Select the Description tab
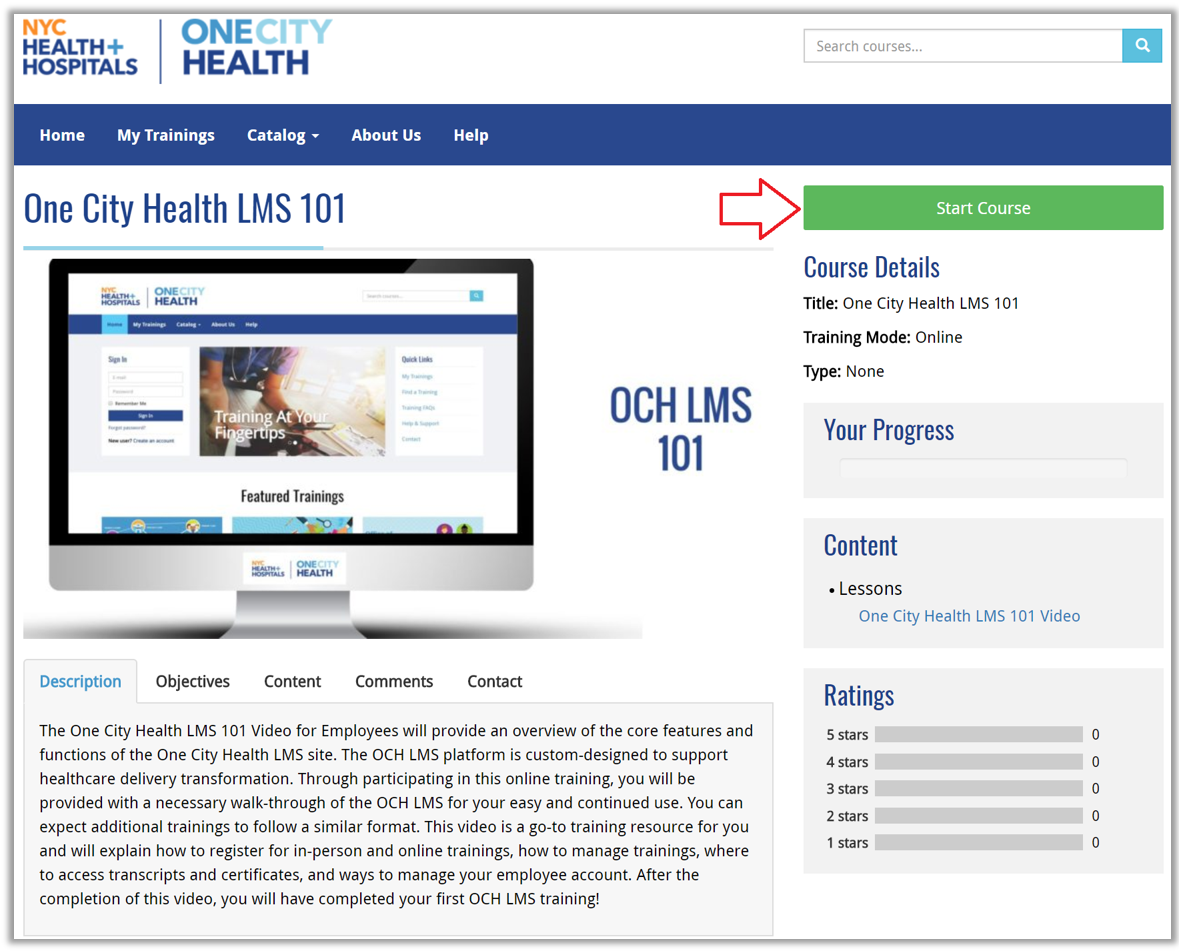1183x952 pixels. tap(80, 681)
